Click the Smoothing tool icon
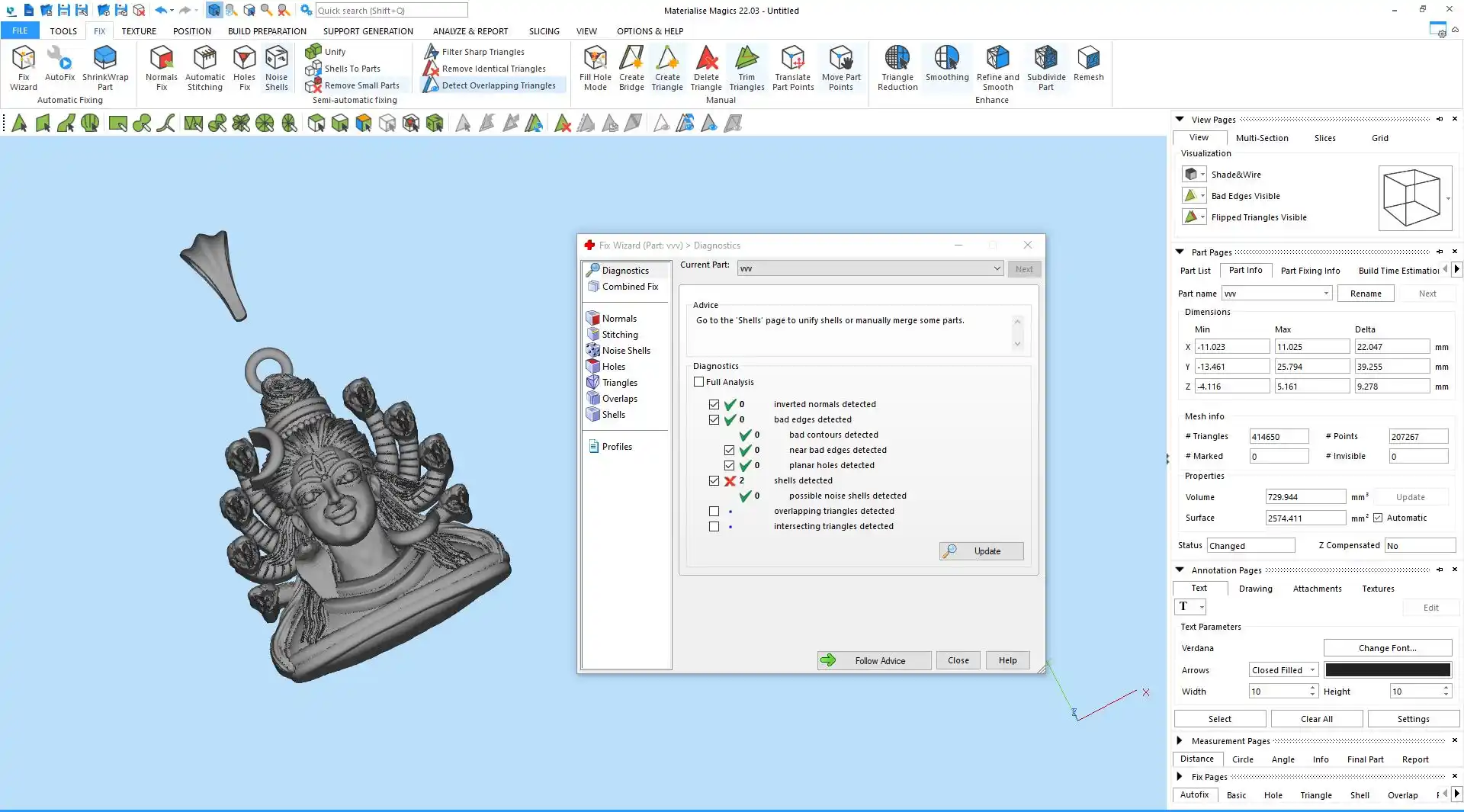Image resolution: width=1464 pixels, height=812 pixels. click(946, 59)
